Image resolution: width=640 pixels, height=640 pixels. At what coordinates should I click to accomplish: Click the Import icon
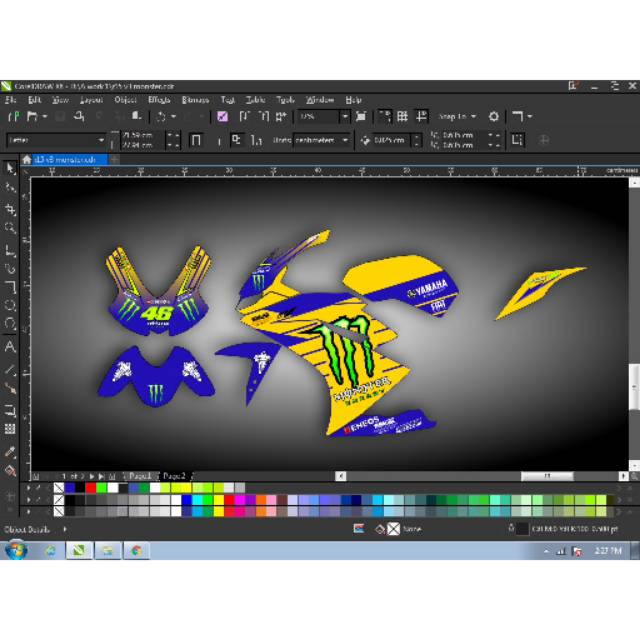tap(244, 117)
